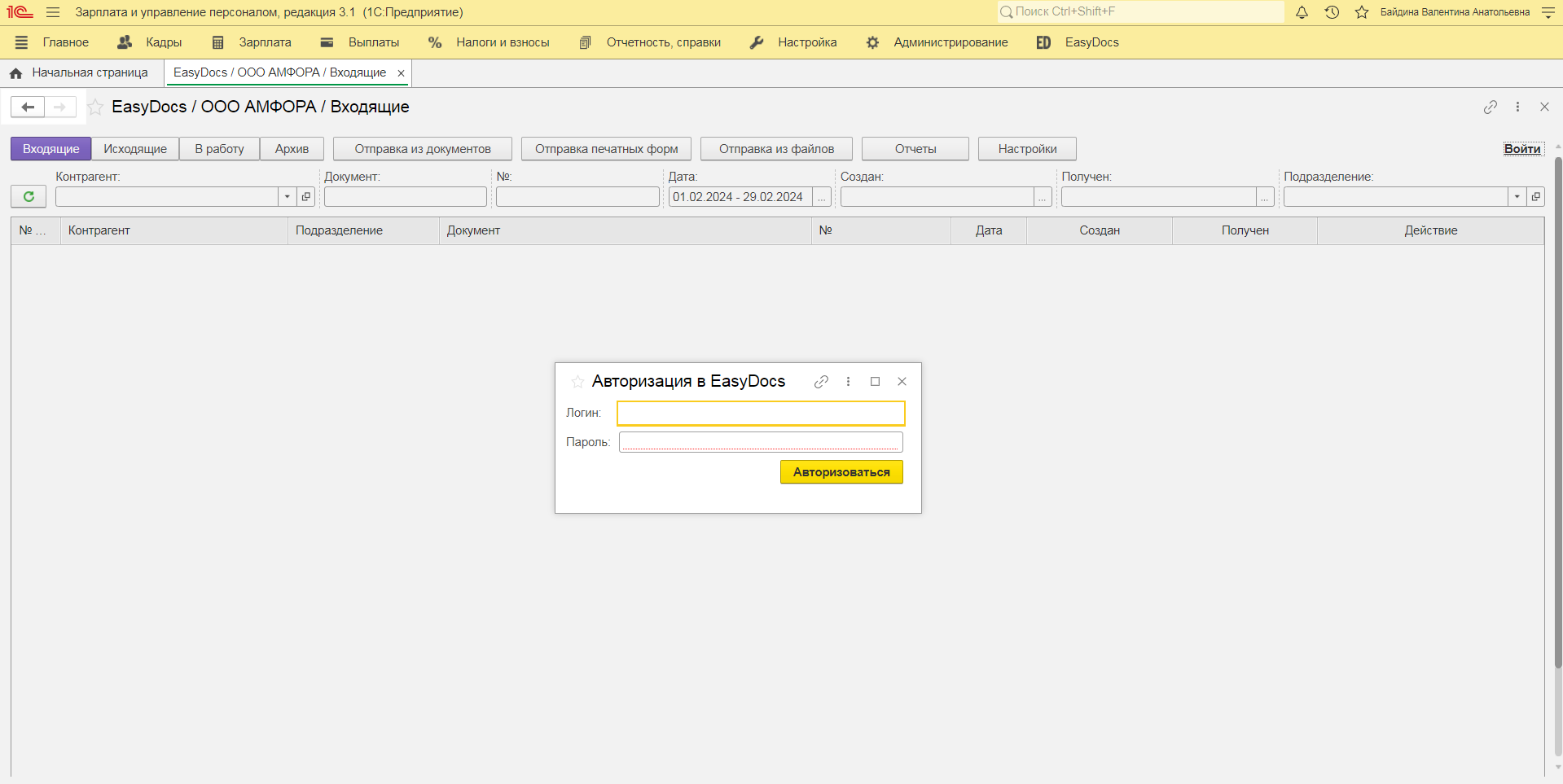Open the Подразделение dropdown list
The height and width of the screenshot is (784, 1563).
point(1517,196)
